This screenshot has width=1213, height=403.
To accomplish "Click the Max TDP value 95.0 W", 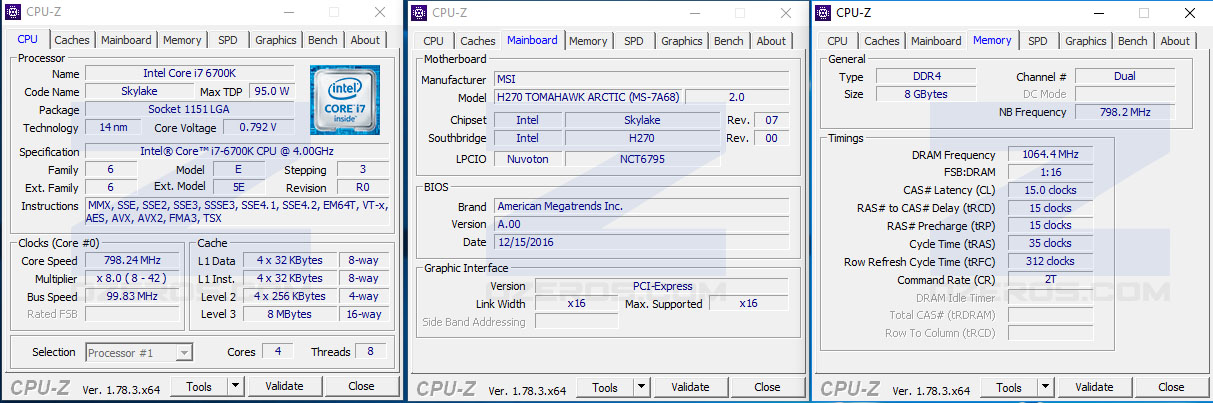I will [x=271, y=91].
